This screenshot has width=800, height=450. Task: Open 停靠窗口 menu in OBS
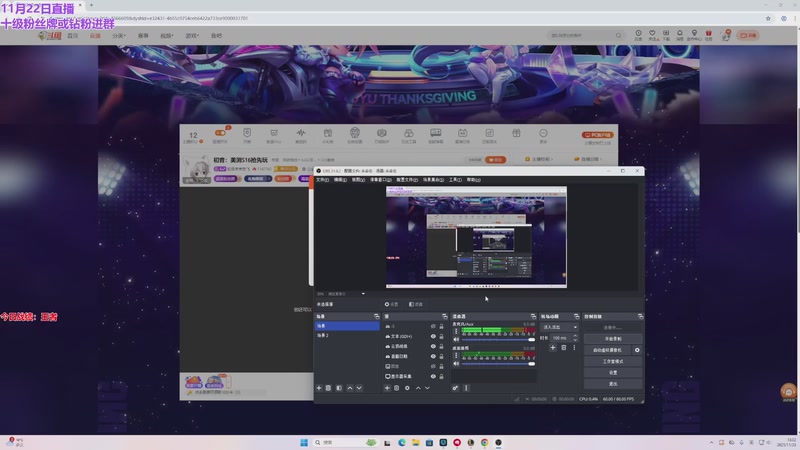pyautogui.click(x=380, y=180)
